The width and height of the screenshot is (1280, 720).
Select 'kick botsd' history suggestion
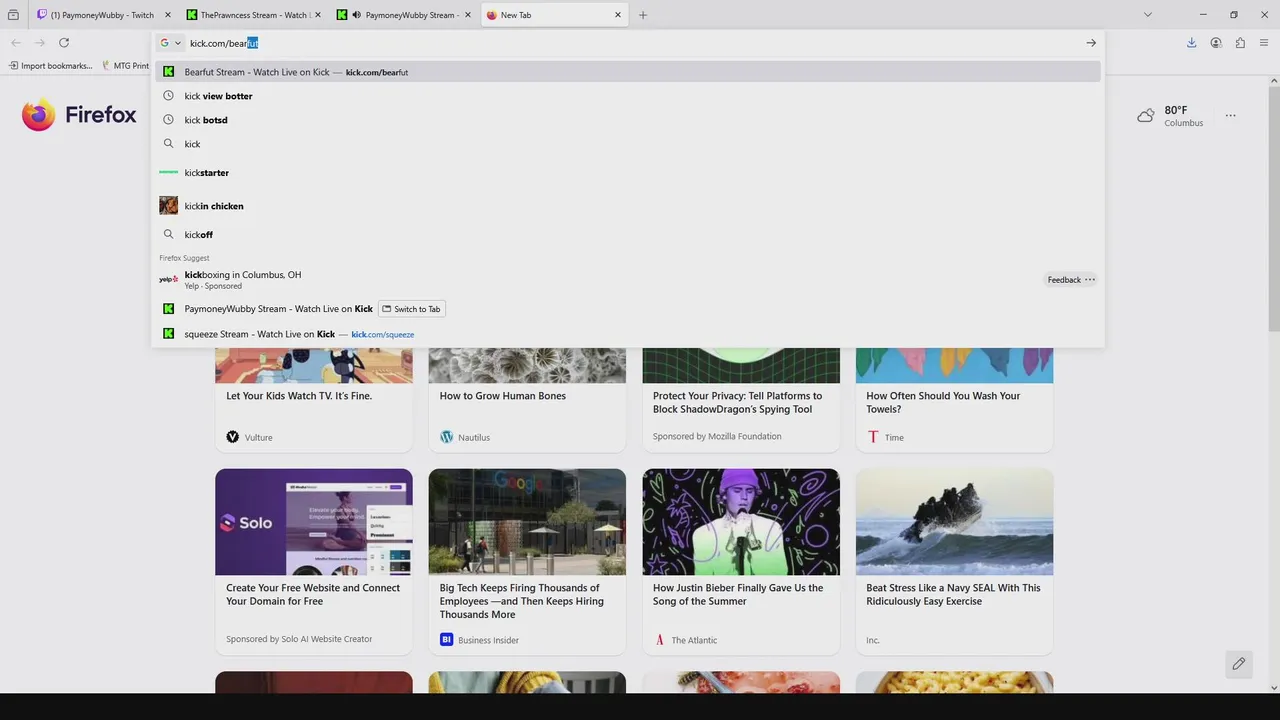tap(628, 120)
